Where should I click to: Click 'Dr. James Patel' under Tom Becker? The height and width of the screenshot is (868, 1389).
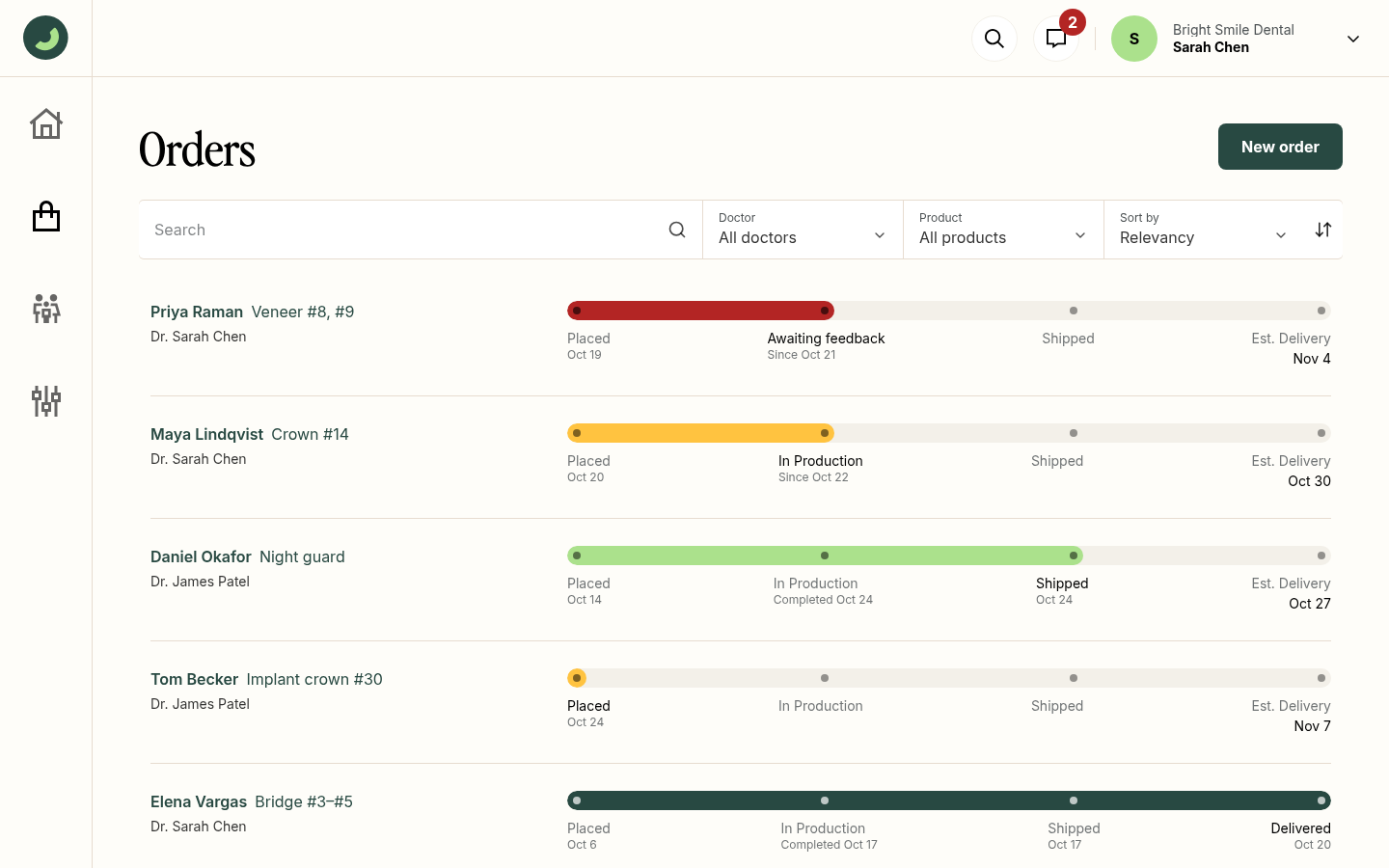coord(200,704)
